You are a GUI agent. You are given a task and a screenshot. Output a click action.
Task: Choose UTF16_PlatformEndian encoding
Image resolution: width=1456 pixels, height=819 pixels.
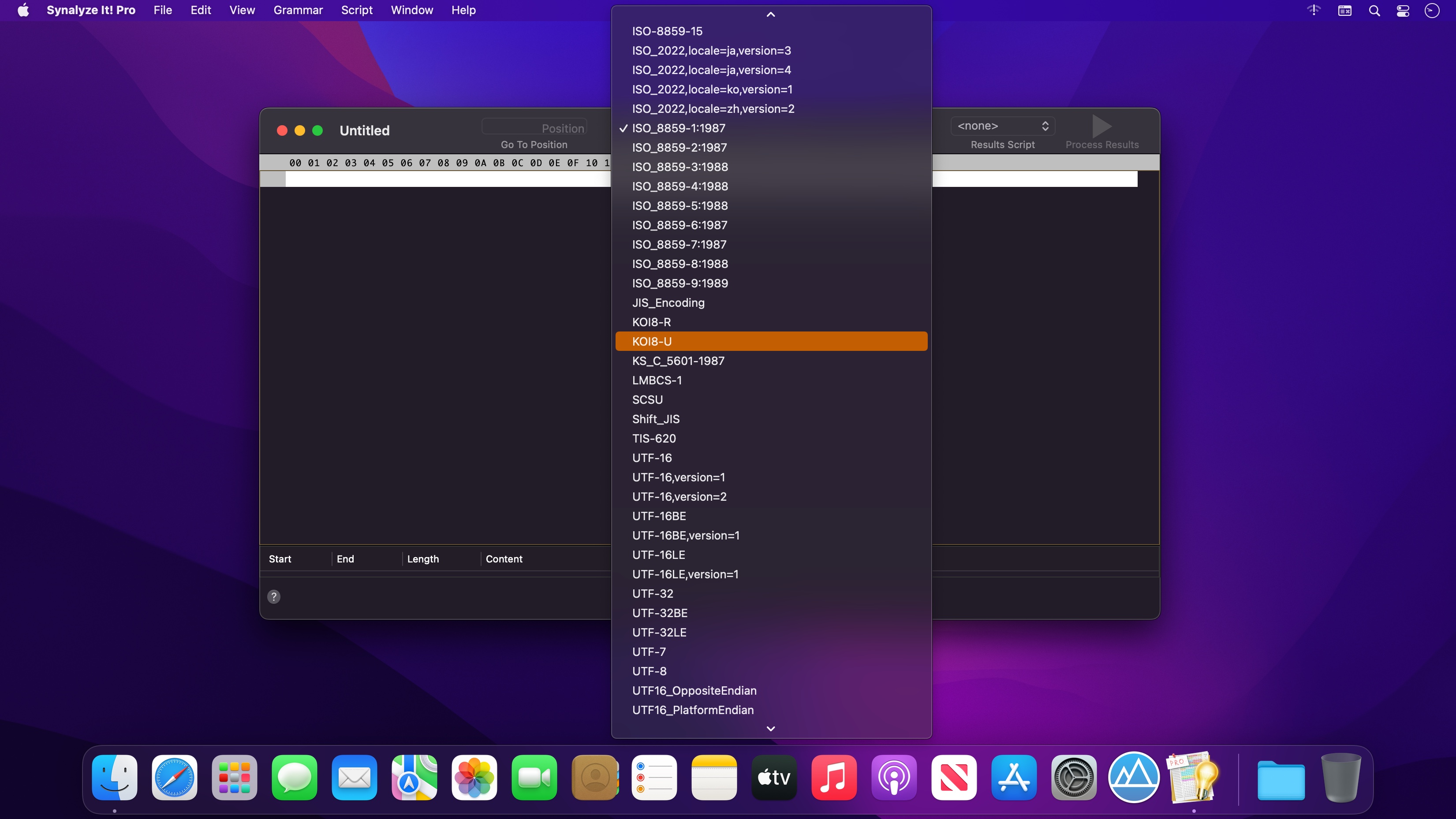click(x=771, y=710)
